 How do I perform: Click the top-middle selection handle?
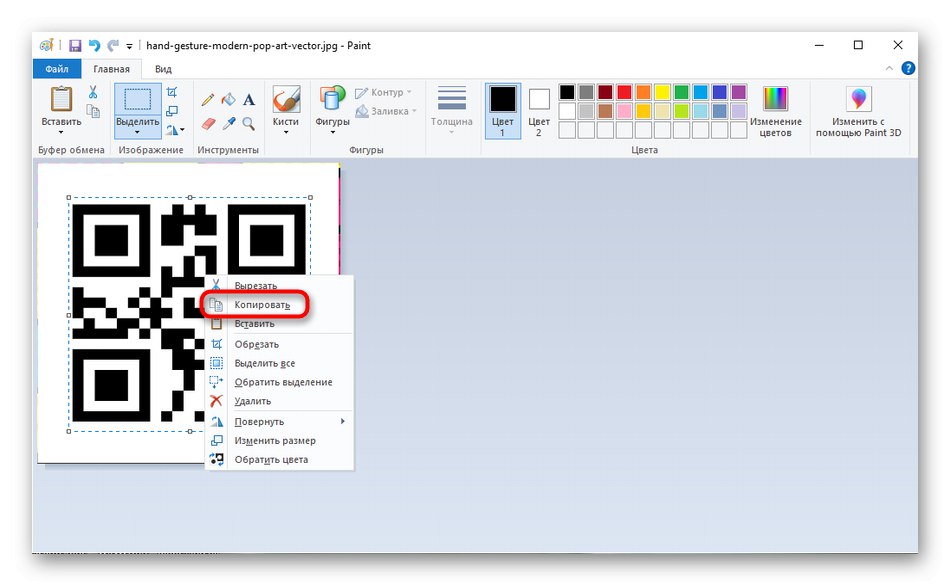point(190,198)
